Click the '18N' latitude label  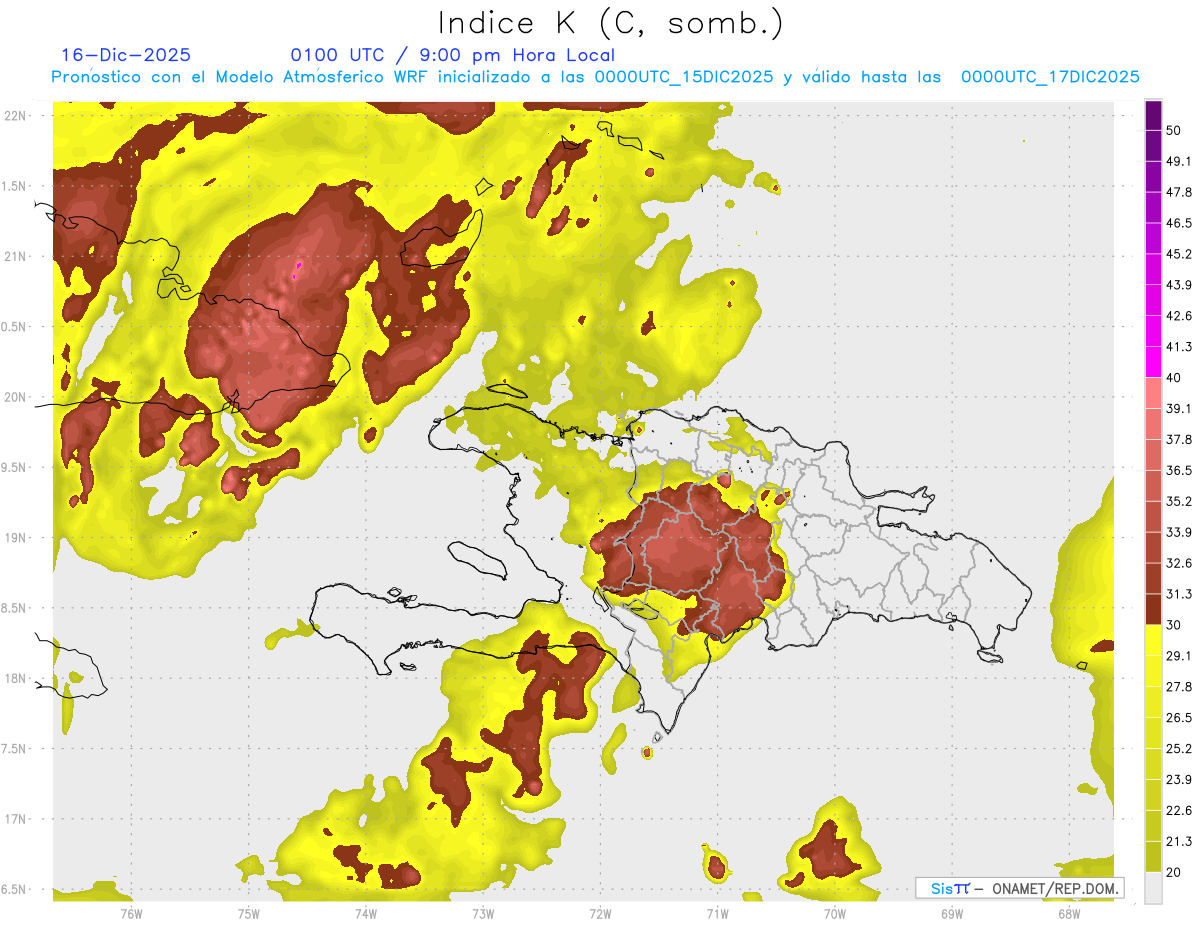[16, 679]
